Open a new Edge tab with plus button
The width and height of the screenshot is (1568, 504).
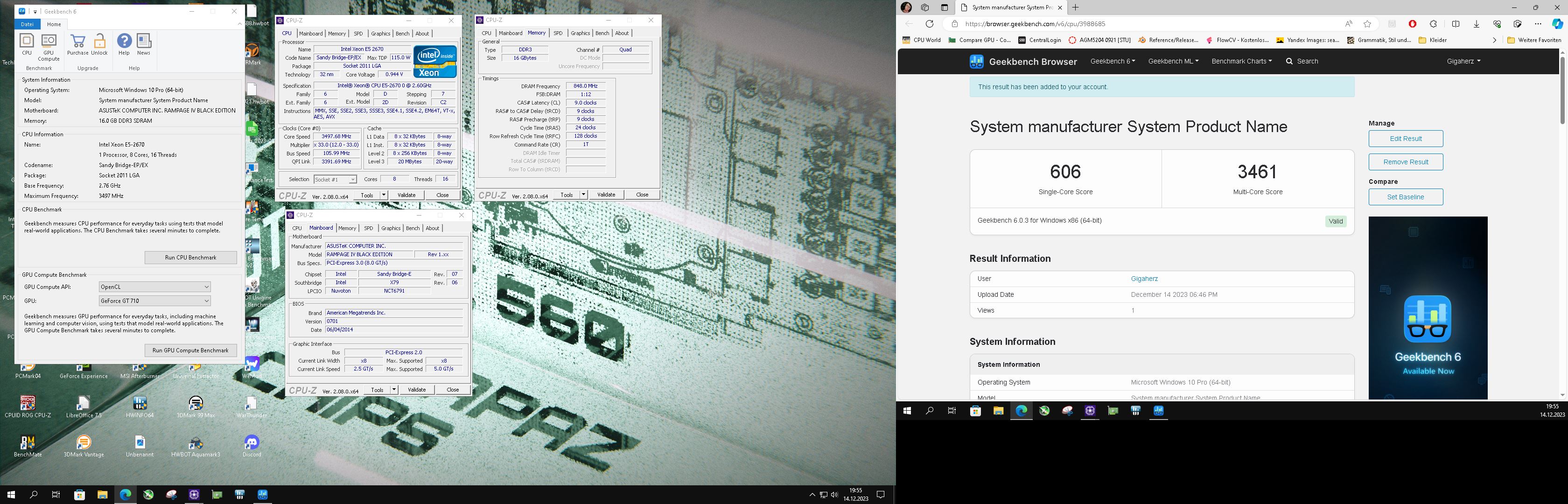(x=1076, y=7)
